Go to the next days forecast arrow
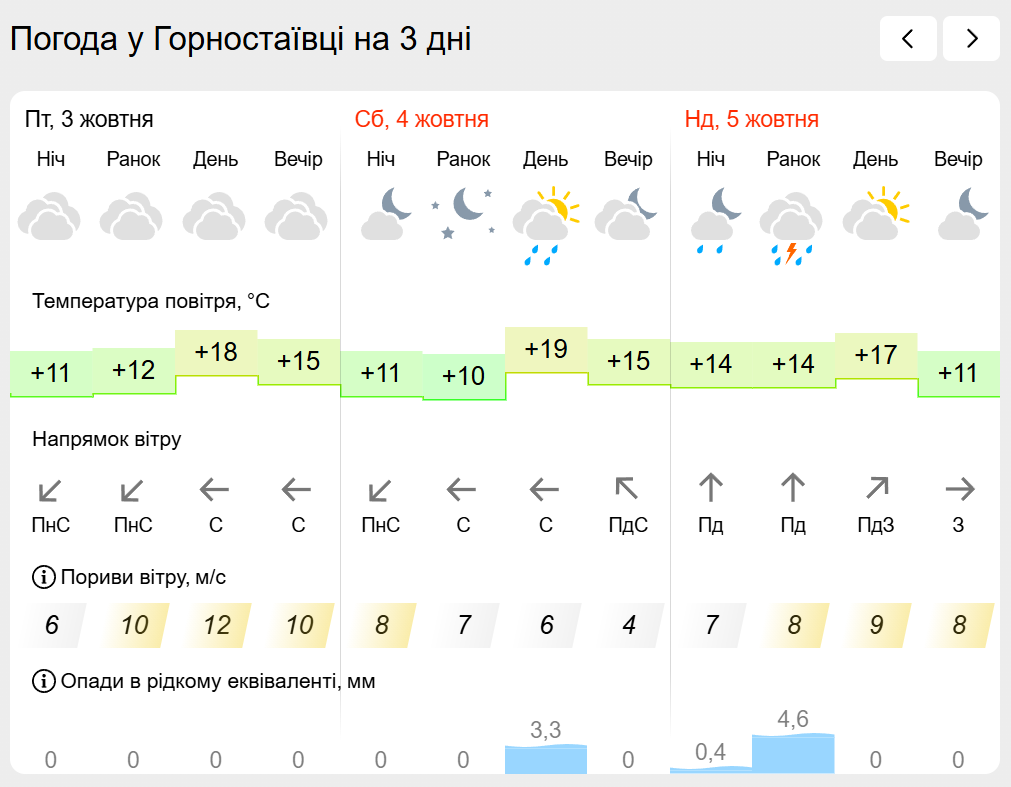The width and height of the screenshot is (1011, 787). click(971, 39)
